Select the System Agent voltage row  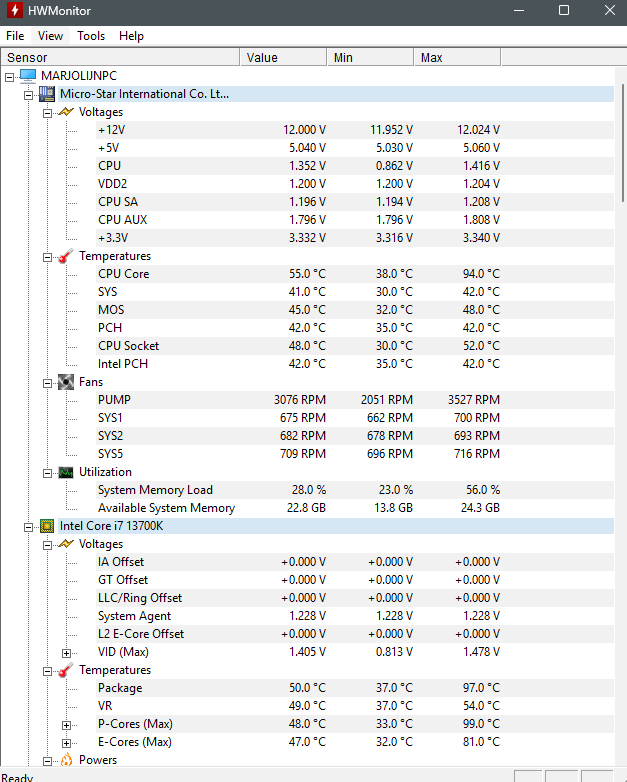[355, 615]
